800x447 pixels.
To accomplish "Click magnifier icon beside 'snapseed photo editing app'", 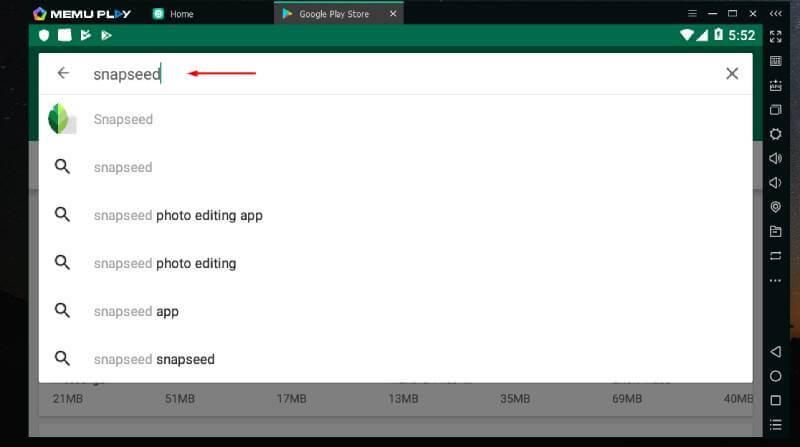I will pyautogui.click(x=62, y=214).
